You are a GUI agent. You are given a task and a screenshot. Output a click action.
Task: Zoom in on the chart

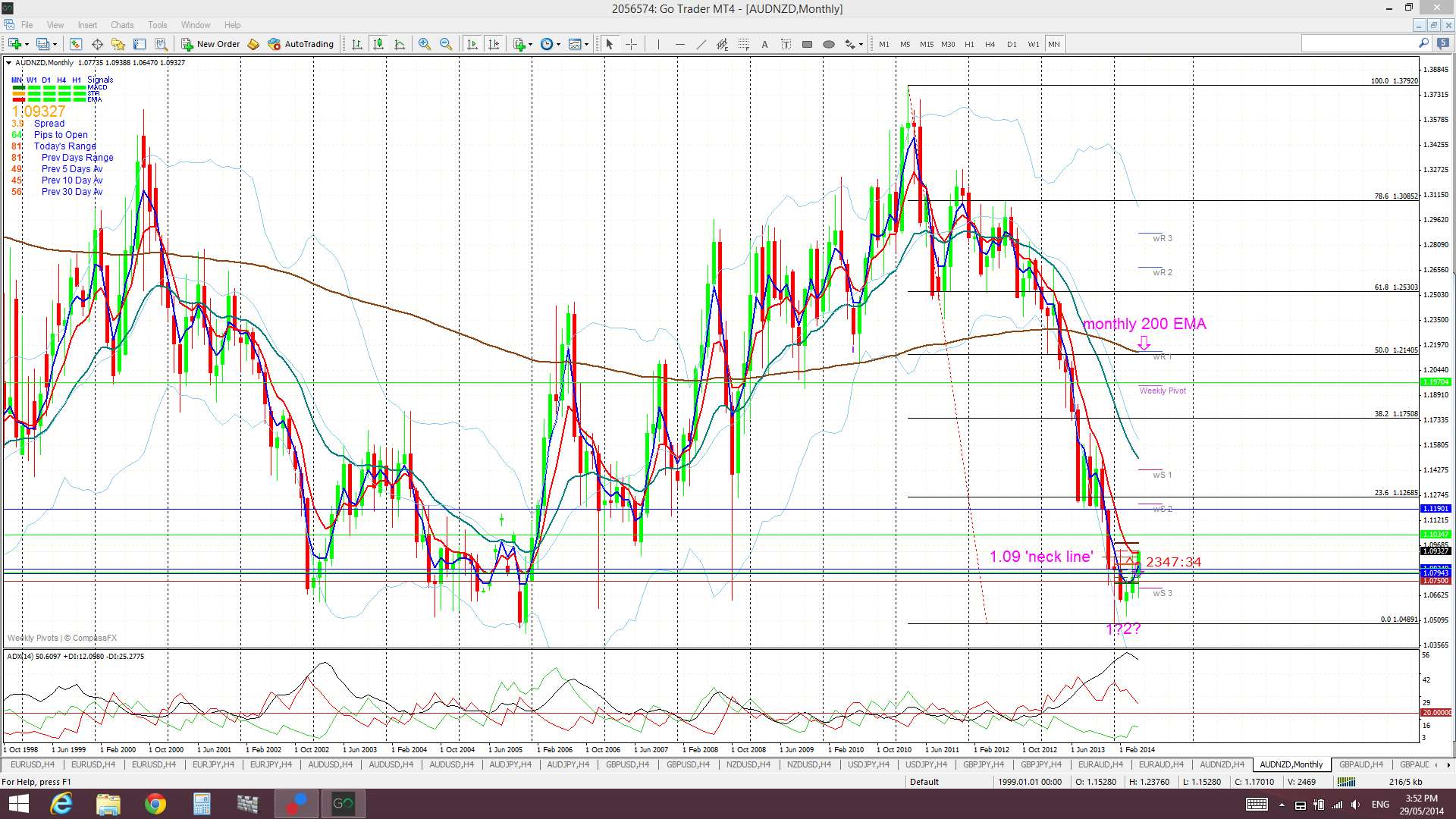point(425,44)
